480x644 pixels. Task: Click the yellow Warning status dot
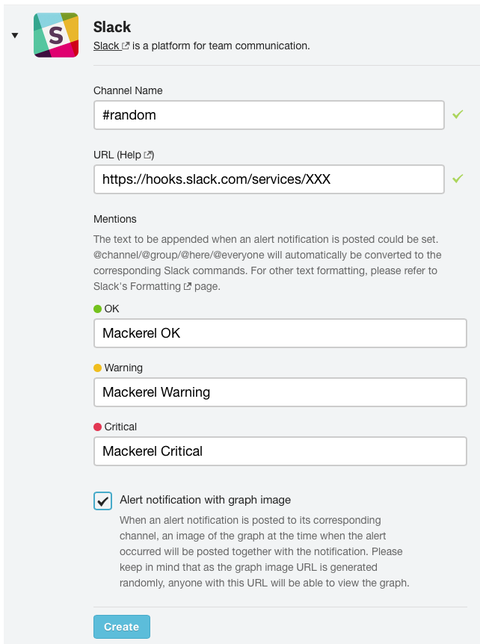click(x=97, y=368)
